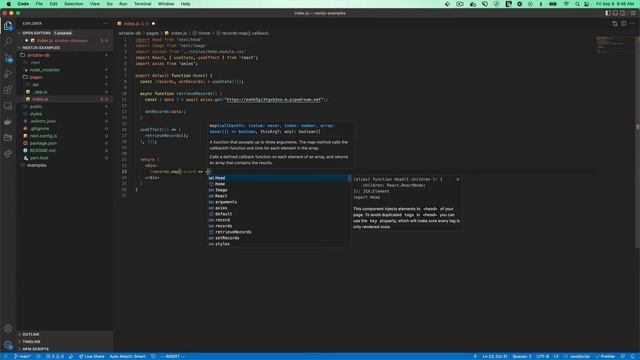The image size is (640, 360).
Task: Click the git branch main indicator
Action: [22, 356]
